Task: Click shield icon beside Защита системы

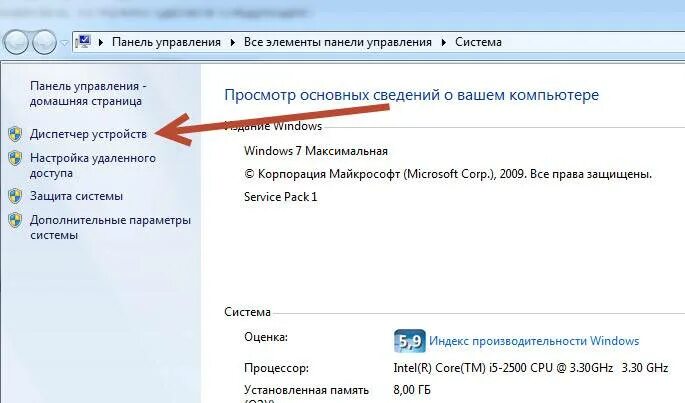Action: coord(15,196)
